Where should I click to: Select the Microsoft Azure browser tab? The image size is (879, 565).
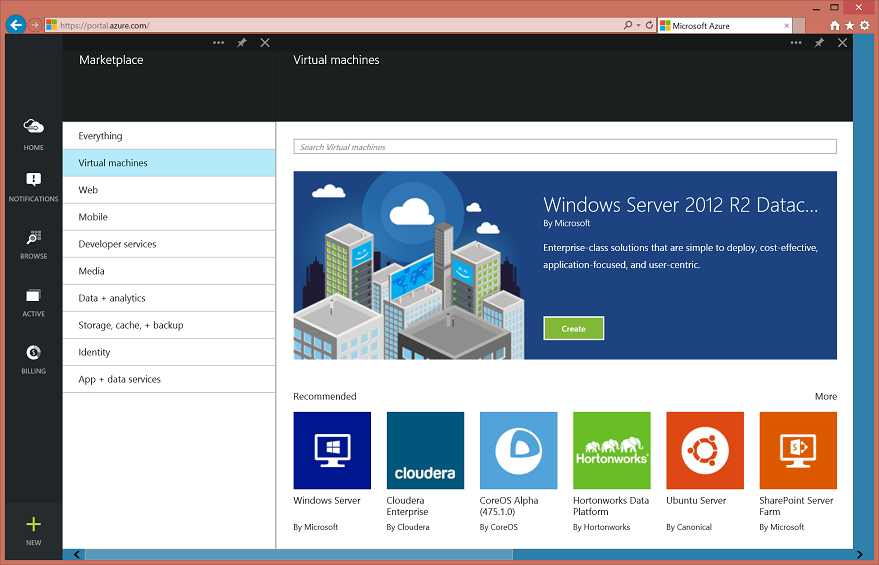[x=725, y=25]
